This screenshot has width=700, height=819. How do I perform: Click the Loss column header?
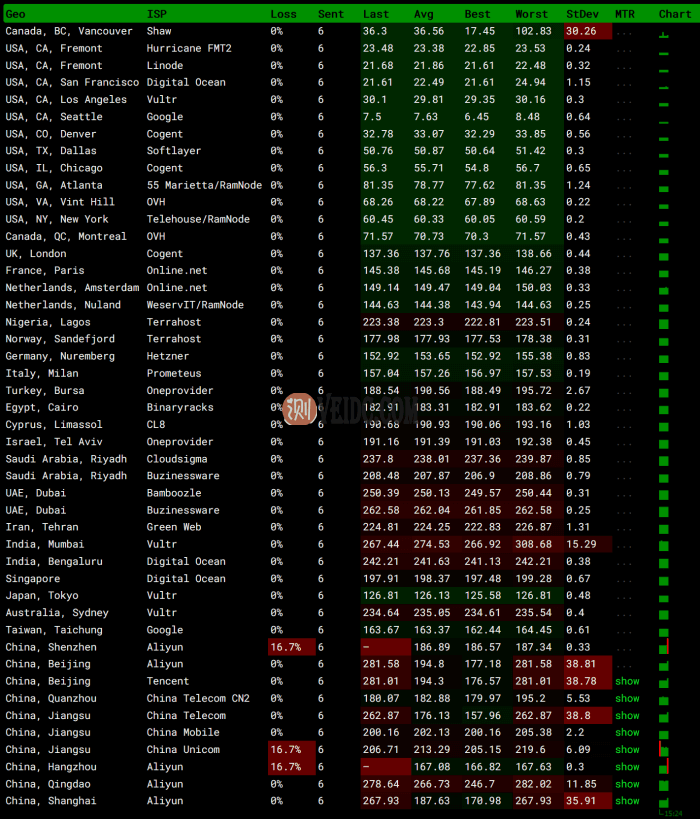tap(283, 14)
